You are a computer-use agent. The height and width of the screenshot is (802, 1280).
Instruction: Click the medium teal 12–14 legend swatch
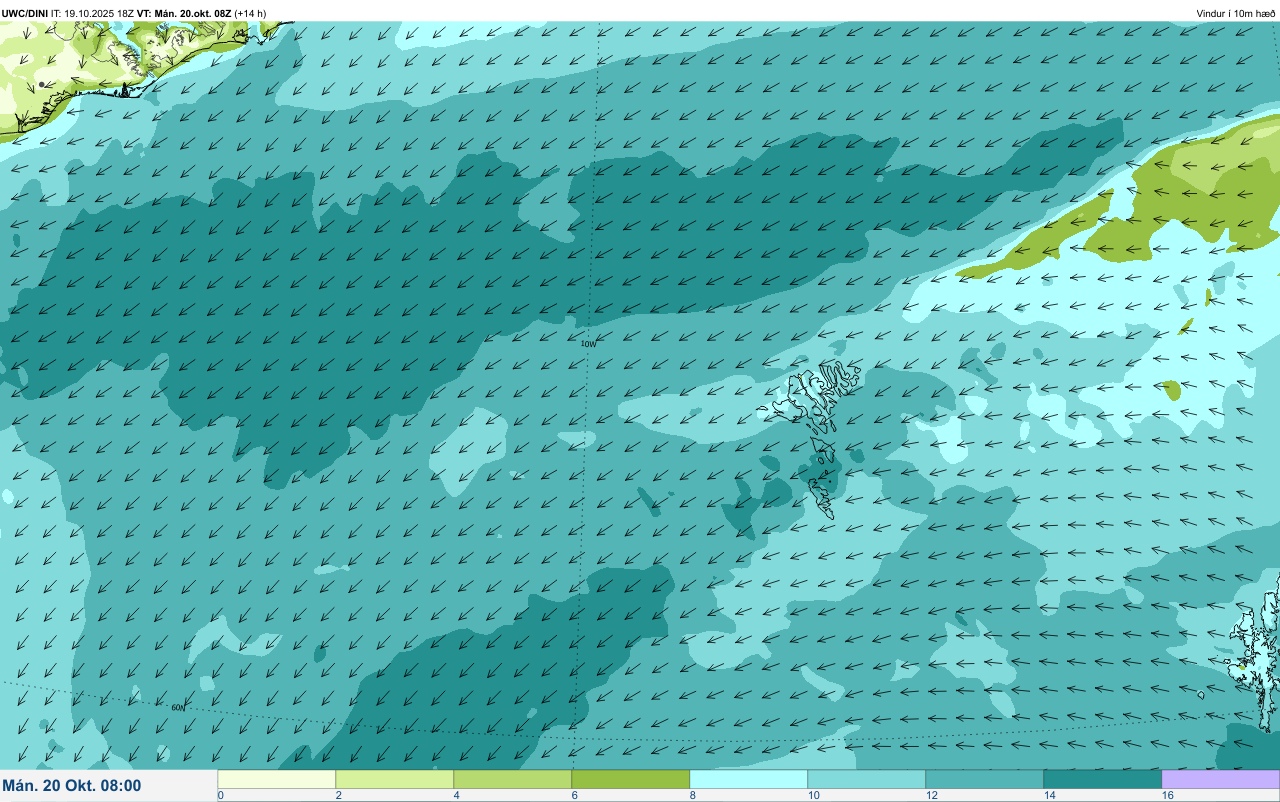985,779
